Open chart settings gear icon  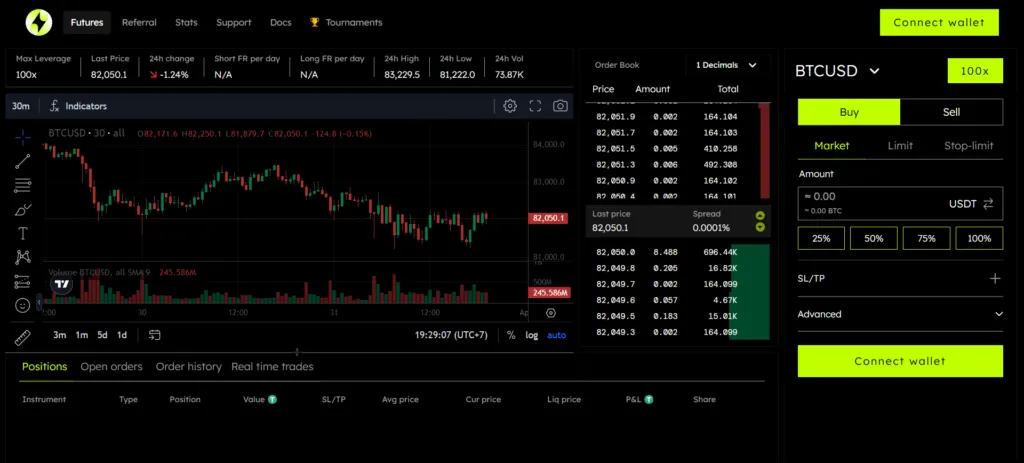(x=510, y=106)
